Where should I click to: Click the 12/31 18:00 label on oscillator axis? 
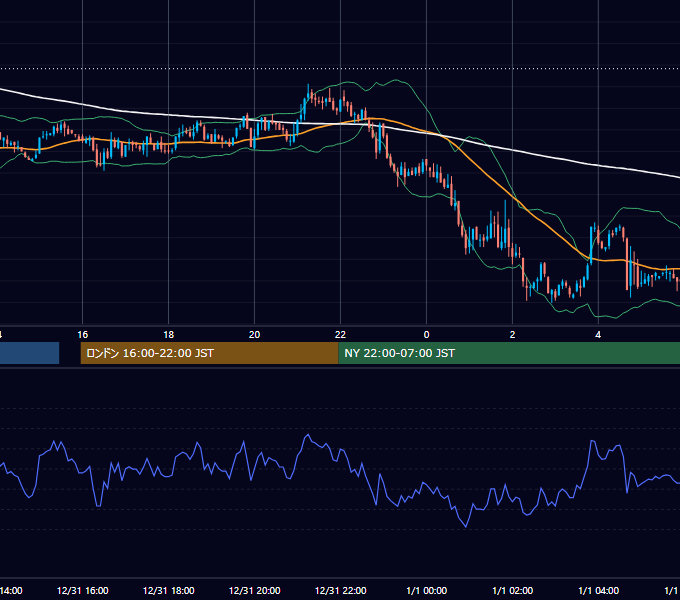tap(169, 590)
